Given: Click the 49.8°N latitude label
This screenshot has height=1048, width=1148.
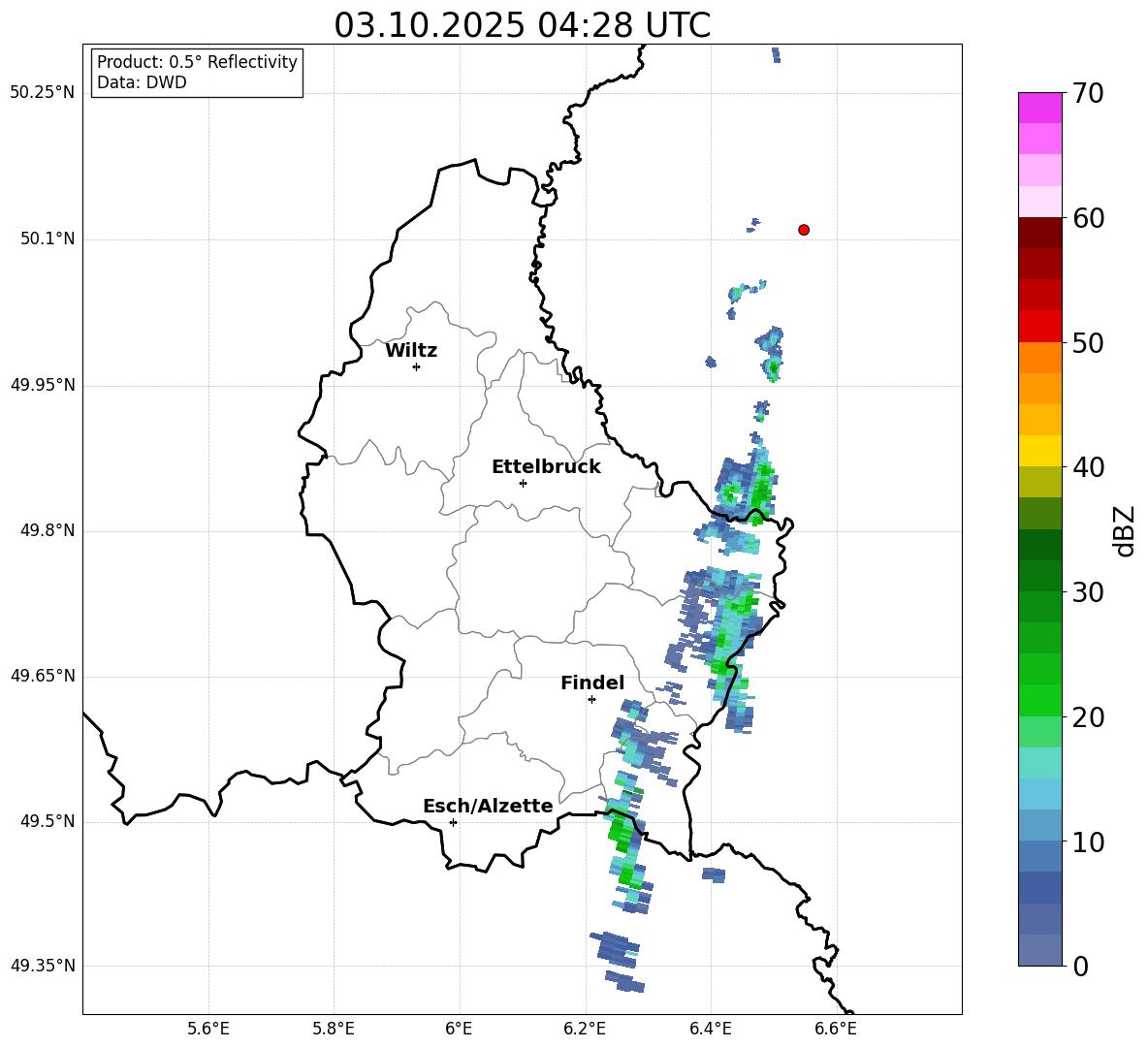Looking at the screenshot, I should tap(48, 530).
